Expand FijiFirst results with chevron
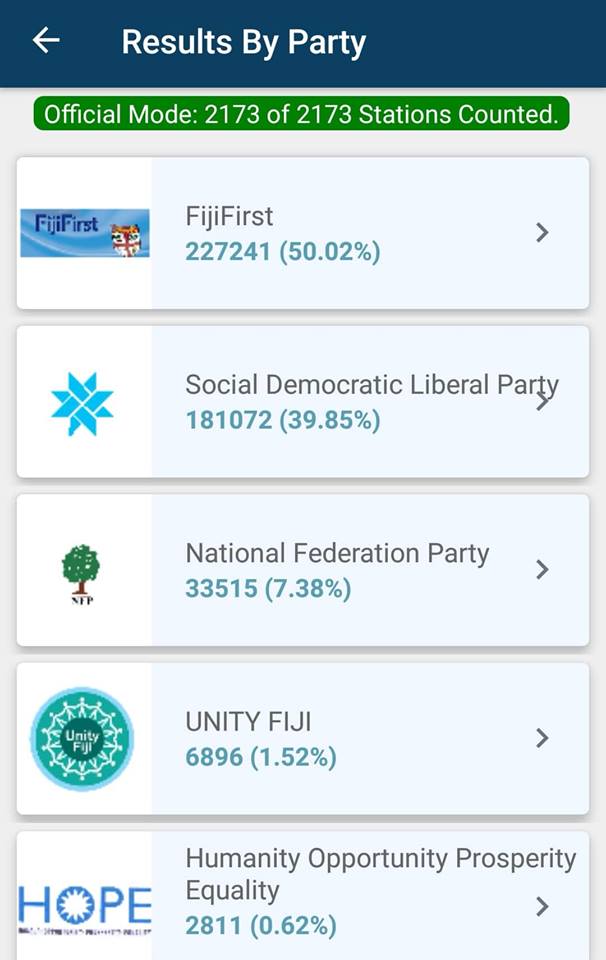The image size is (606, 960). tap(542, 233)
